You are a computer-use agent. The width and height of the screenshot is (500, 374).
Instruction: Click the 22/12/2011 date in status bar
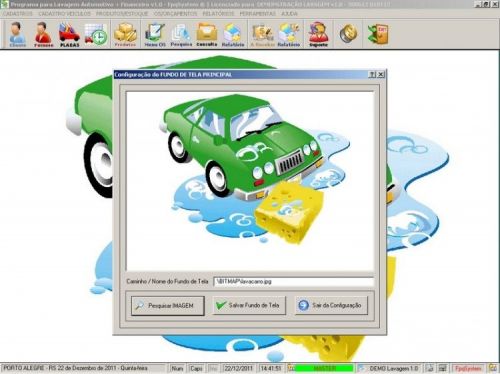tap(239, 368)
